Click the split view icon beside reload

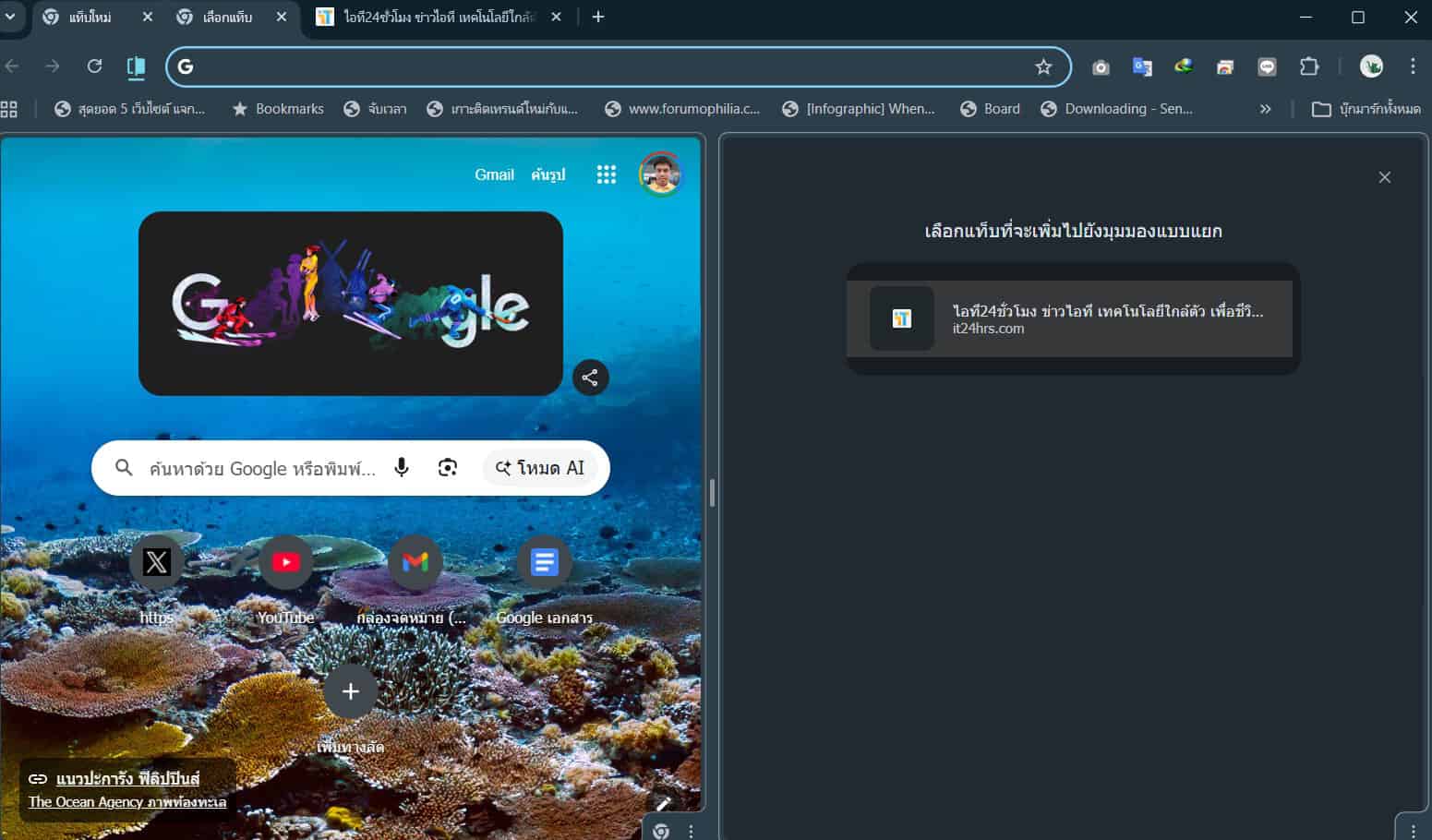(x=136, y=66)
